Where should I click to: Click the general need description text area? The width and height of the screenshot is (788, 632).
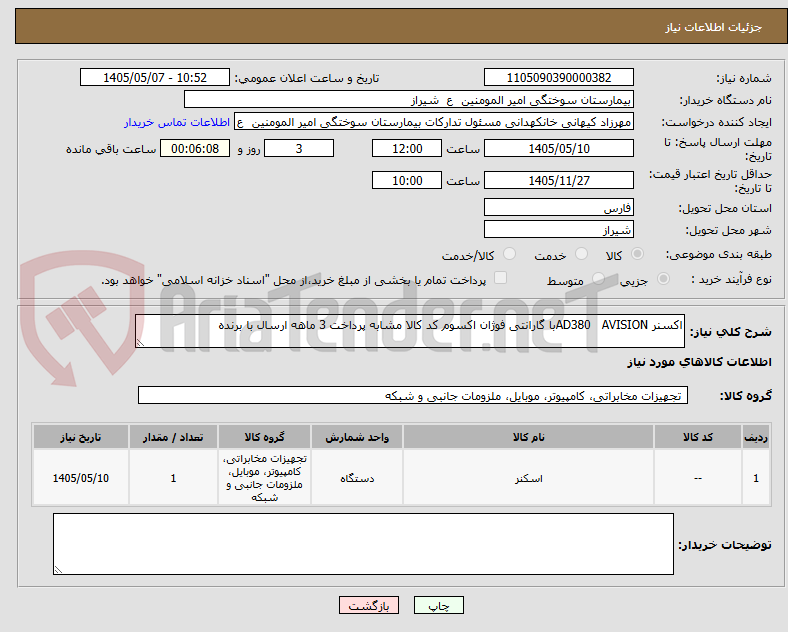tap(410, 331)
